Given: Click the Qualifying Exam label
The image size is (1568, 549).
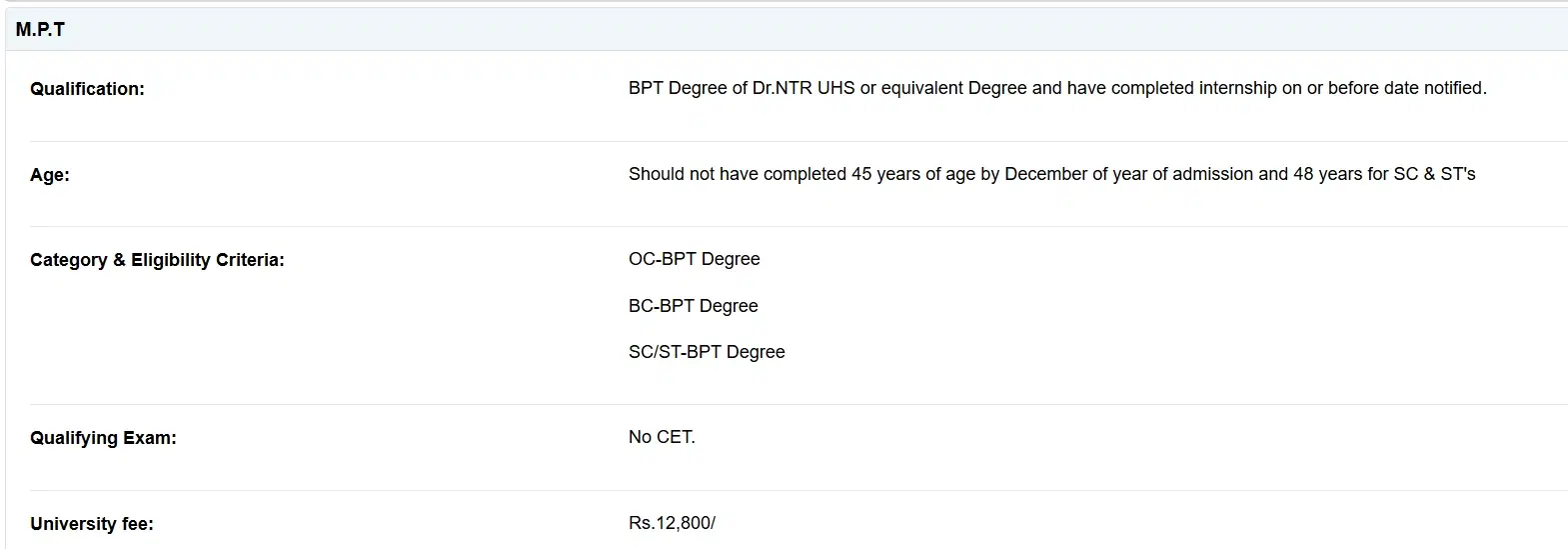Looking at the screenshot, I should pos(103,438).
